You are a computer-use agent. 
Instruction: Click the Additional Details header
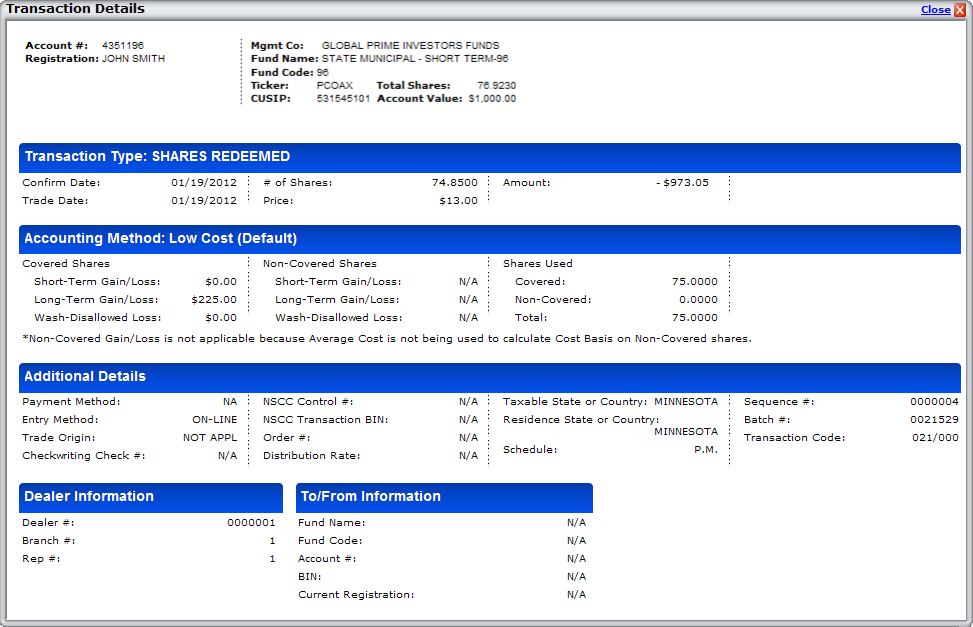click(490, 377)
